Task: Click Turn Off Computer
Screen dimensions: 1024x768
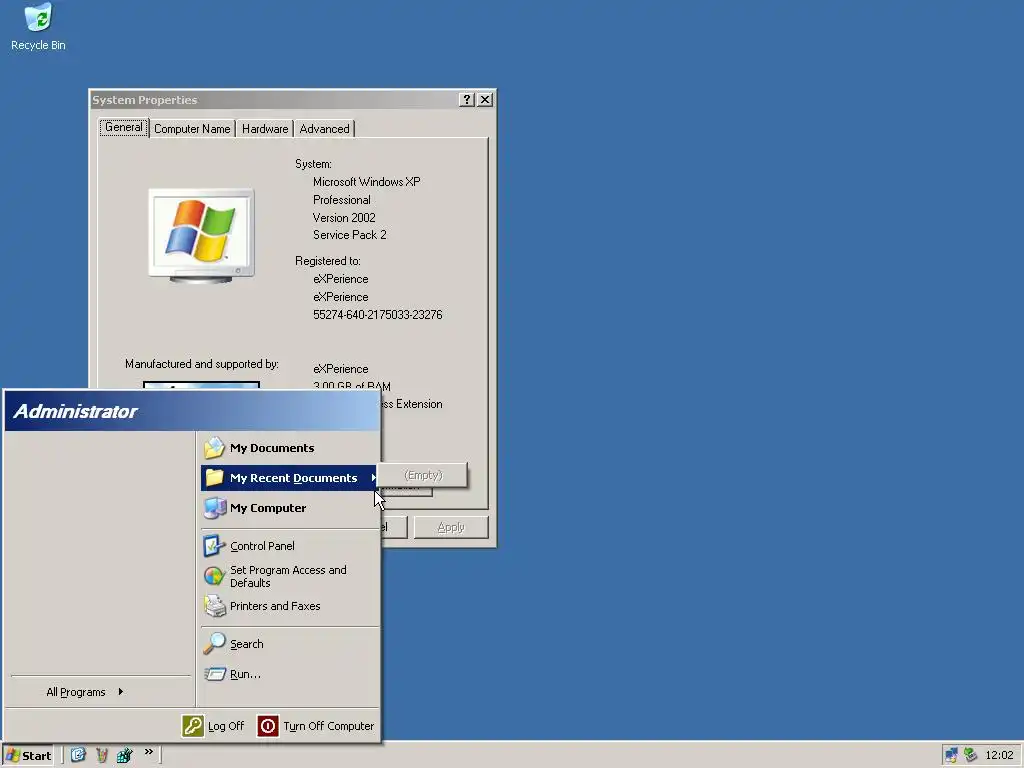Action: click(x=316, y=726)
